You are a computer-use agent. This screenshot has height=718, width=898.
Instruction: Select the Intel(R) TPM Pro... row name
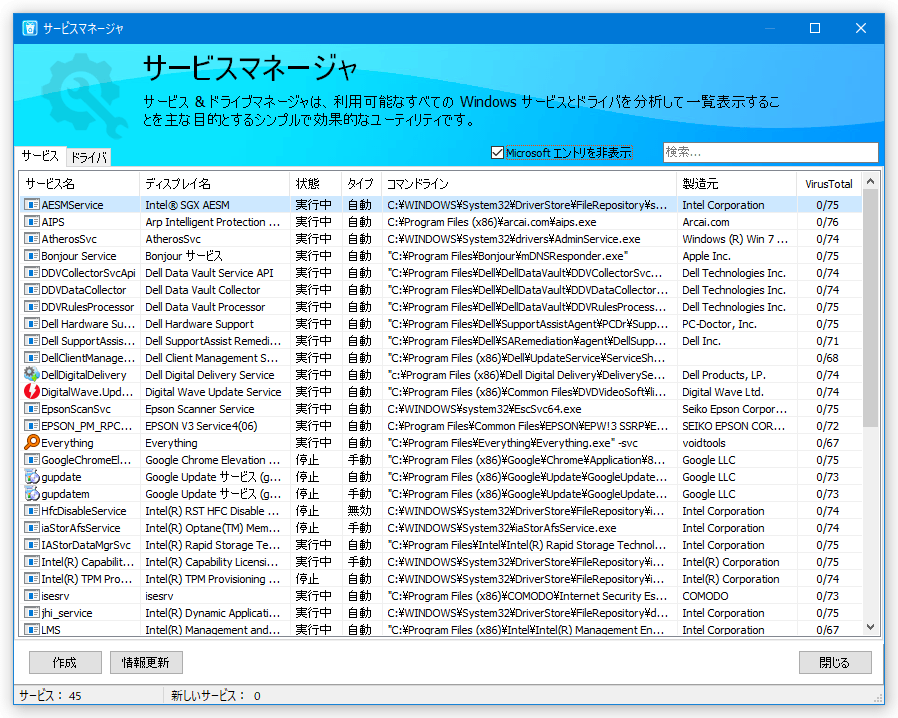pyautogui.click(x=87, y=579)
